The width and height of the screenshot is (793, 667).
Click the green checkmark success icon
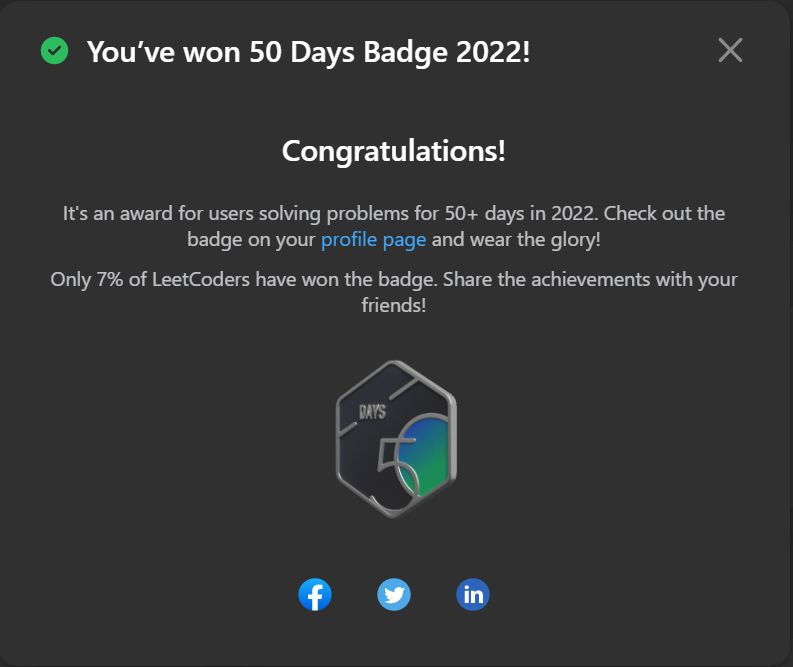pos(55,51)
